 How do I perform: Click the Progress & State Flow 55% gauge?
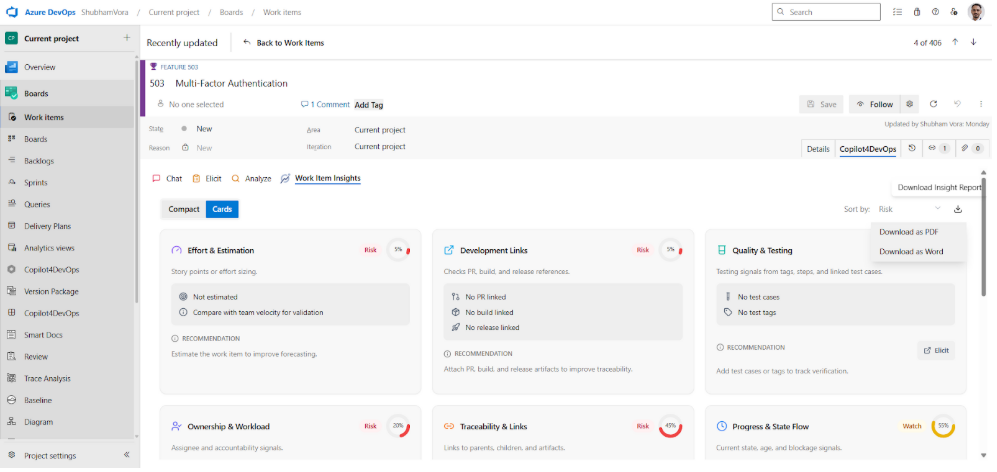coord(943,426)
